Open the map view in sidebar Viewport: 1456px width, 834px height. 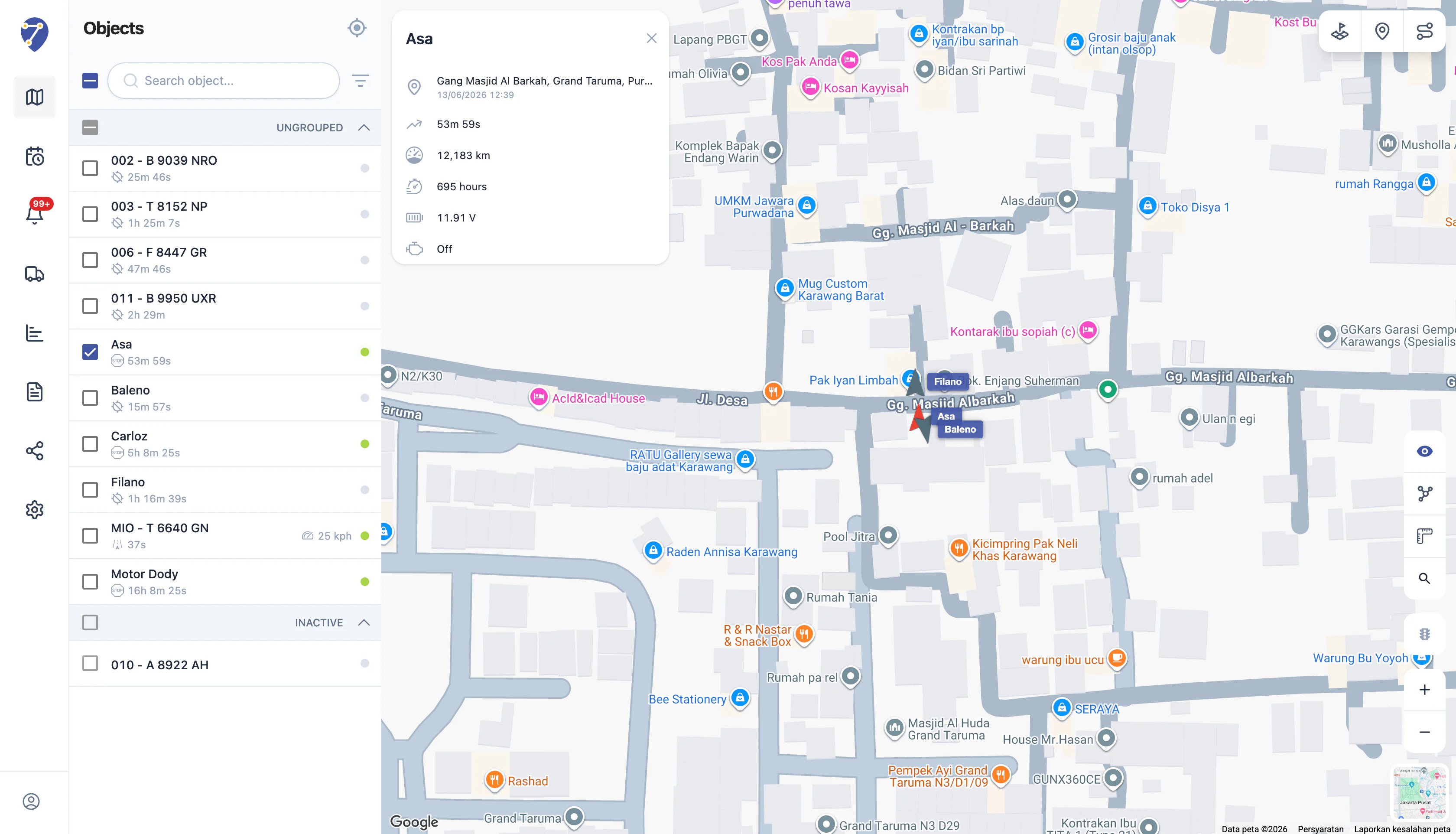(34, 97)
